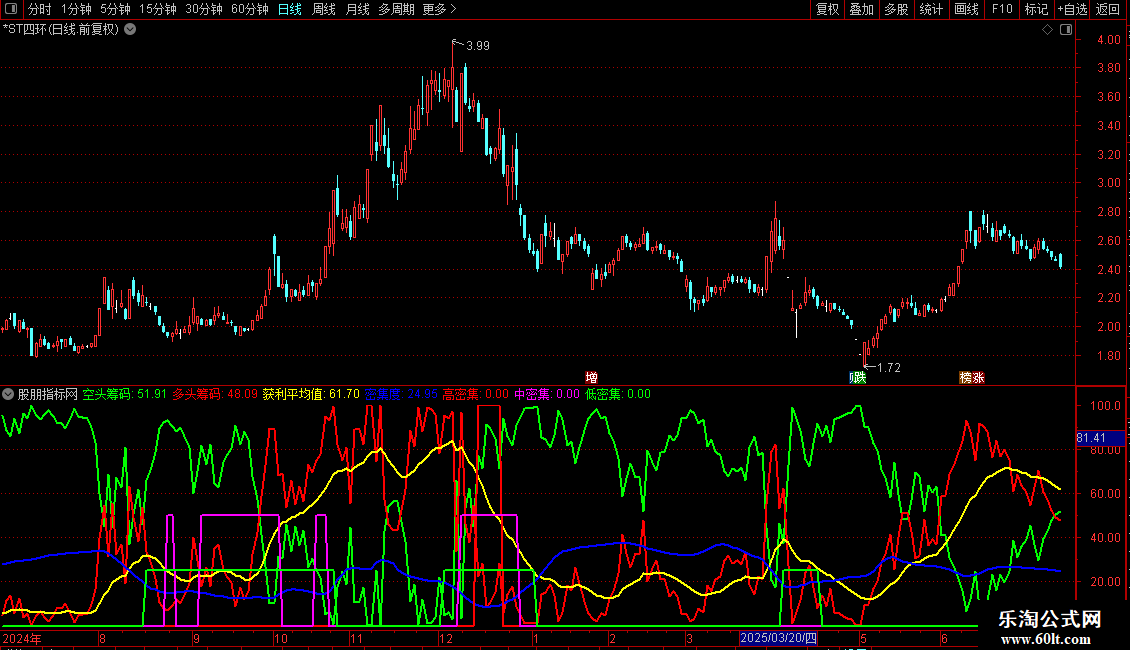1130x650 pixels.
Task: Click the panel layout icon at top-left
Action: 11,9
